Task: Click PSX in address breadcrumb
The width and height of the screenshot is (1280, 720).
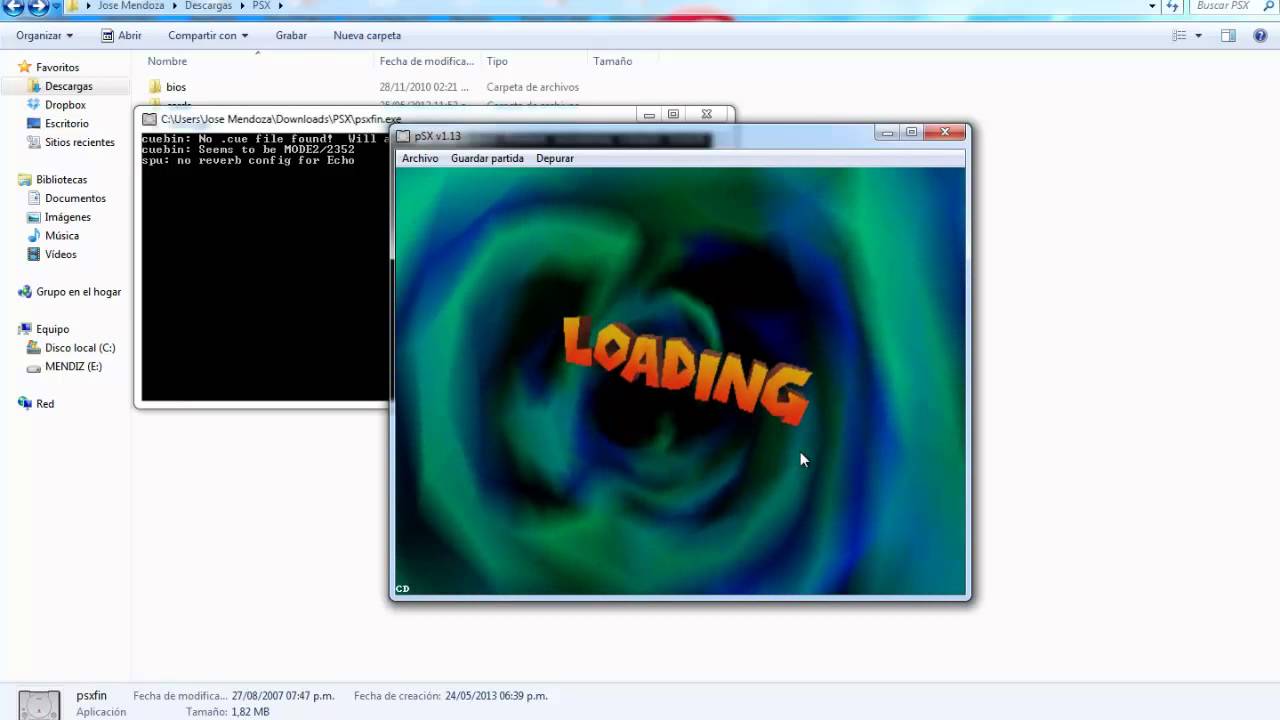Action: point(261,6)
